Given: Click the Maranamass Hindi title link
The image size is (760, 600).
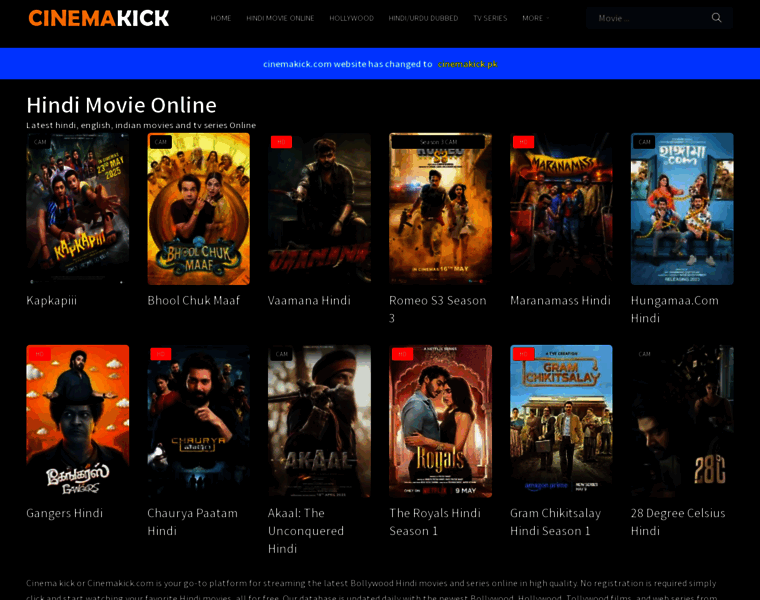Looking at the screenshot, I should pyautogui.click(x=560, y=300).
